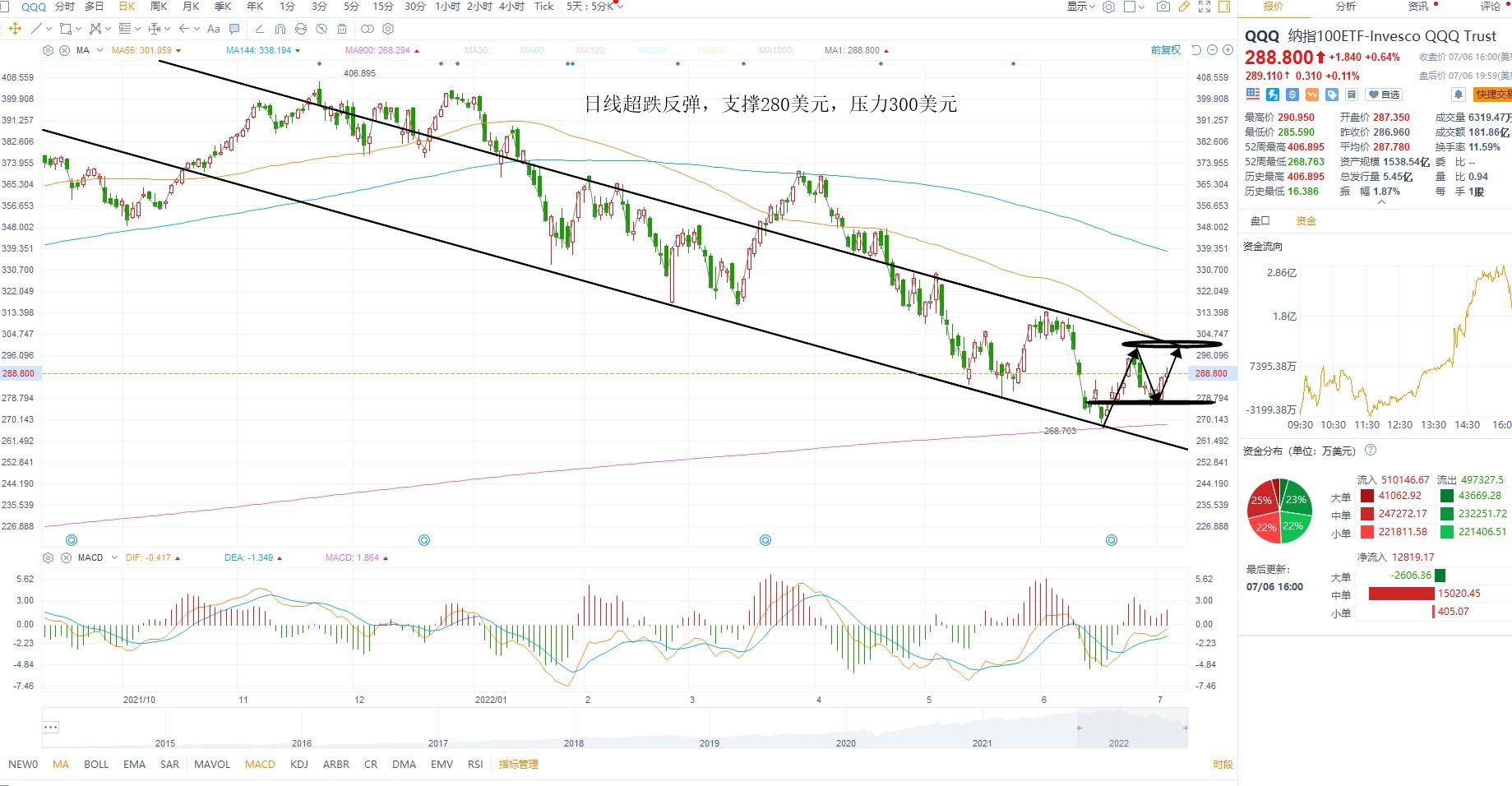Screen dimensions: 1512x786
Task: Open MACD indicator settings gear
Action: point(49,557)
